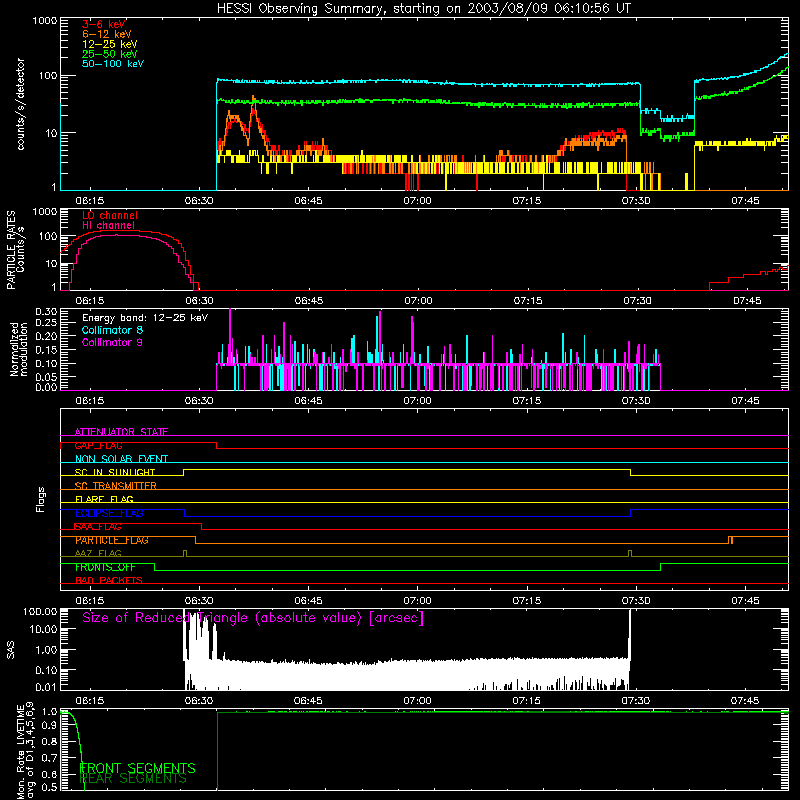Click the '1.0' livetime y-axis value
This screenshot has height=800, width=800.
point(49,711)
